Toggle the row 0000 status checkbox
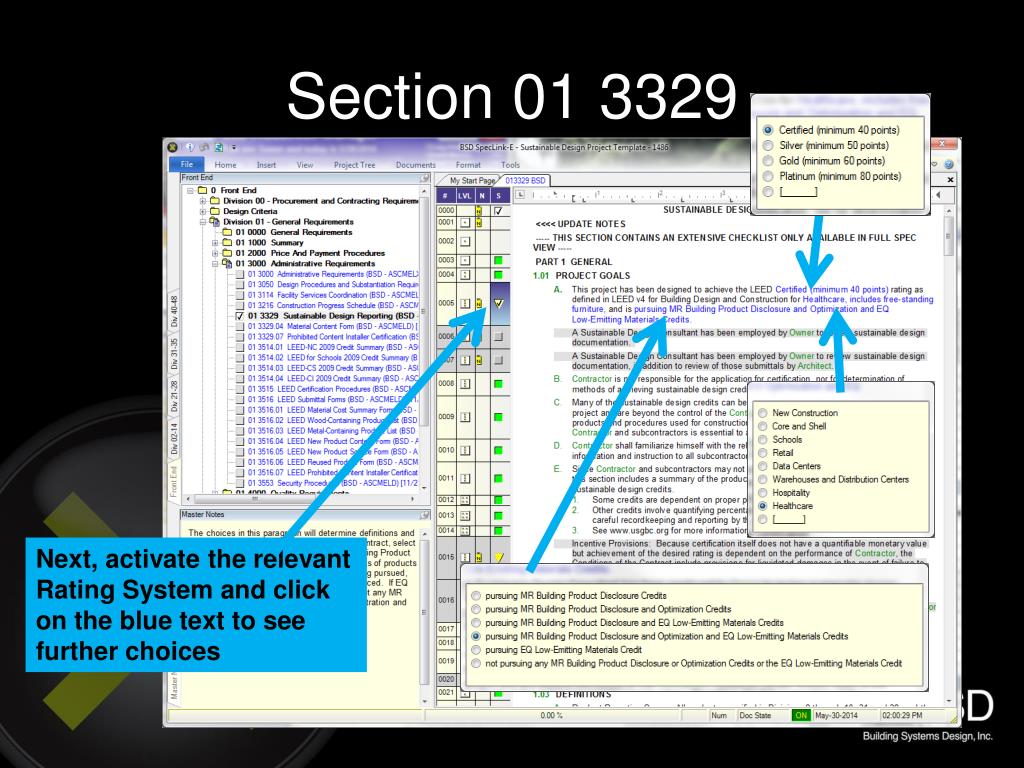1024x768 pixels. pos(499,211)
